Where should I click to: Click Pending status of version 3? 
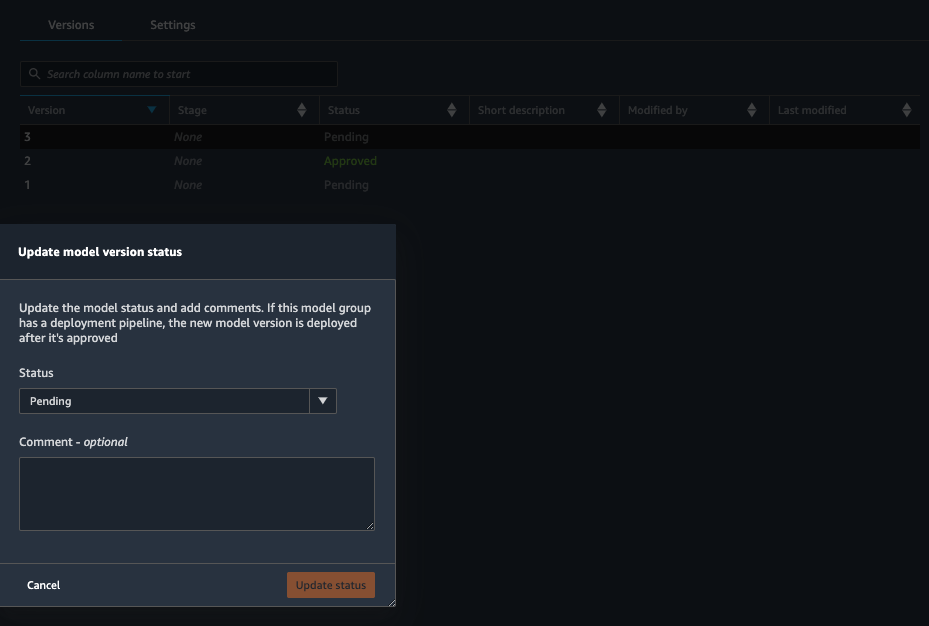346,137
